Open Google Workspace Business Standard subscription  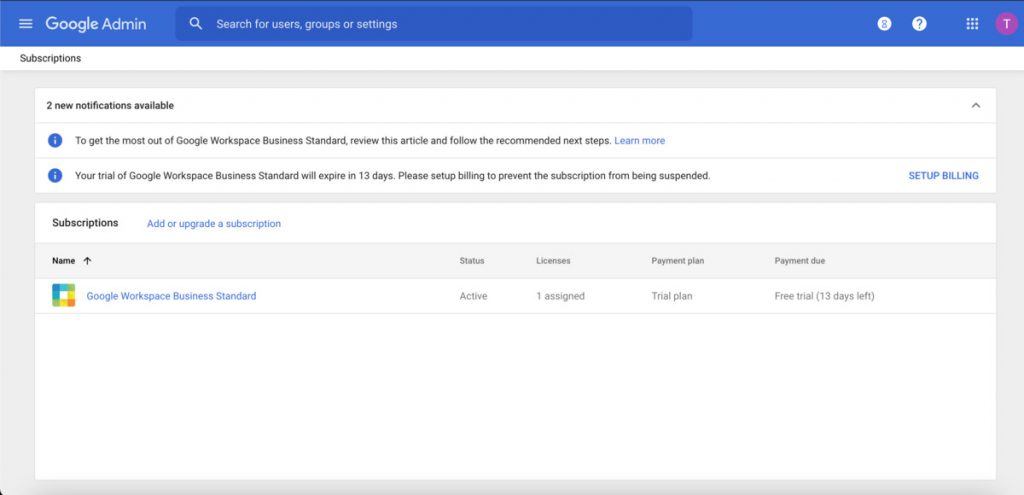[x=171, y=296]
